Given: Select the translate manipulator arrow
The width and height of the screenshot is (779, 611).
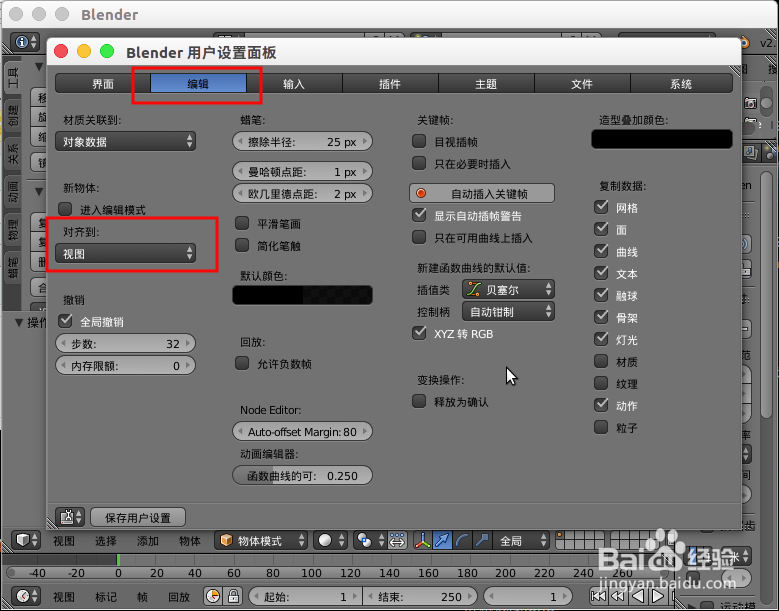Looking at the screenshot, I should pyautogui.click(x=442, y=540).
